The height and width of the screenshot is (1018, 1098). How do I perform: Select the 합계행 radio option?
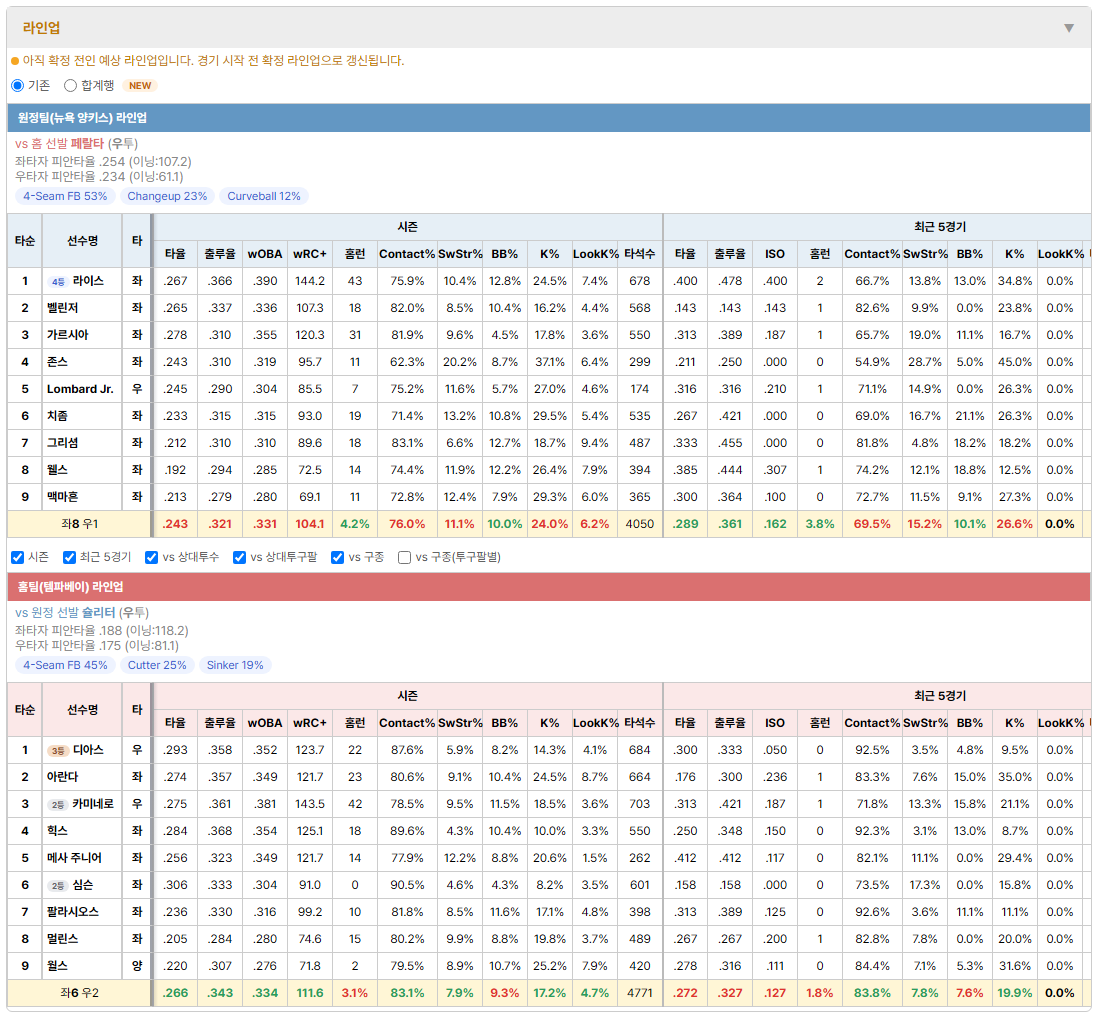[x=70, y=85]
